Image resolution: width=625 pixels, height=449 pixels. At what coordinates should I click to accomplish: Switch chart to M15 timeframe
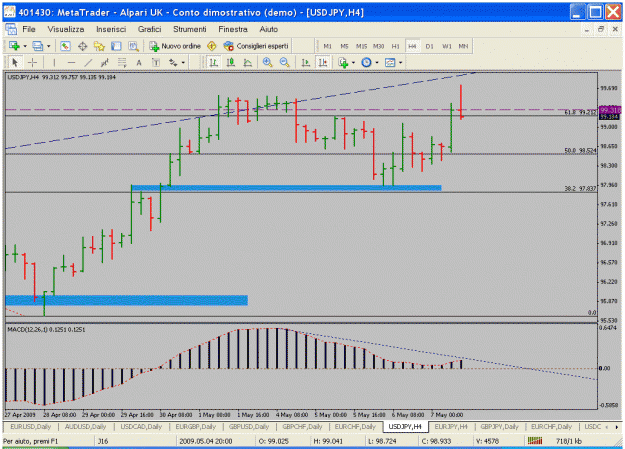point(361,46)
